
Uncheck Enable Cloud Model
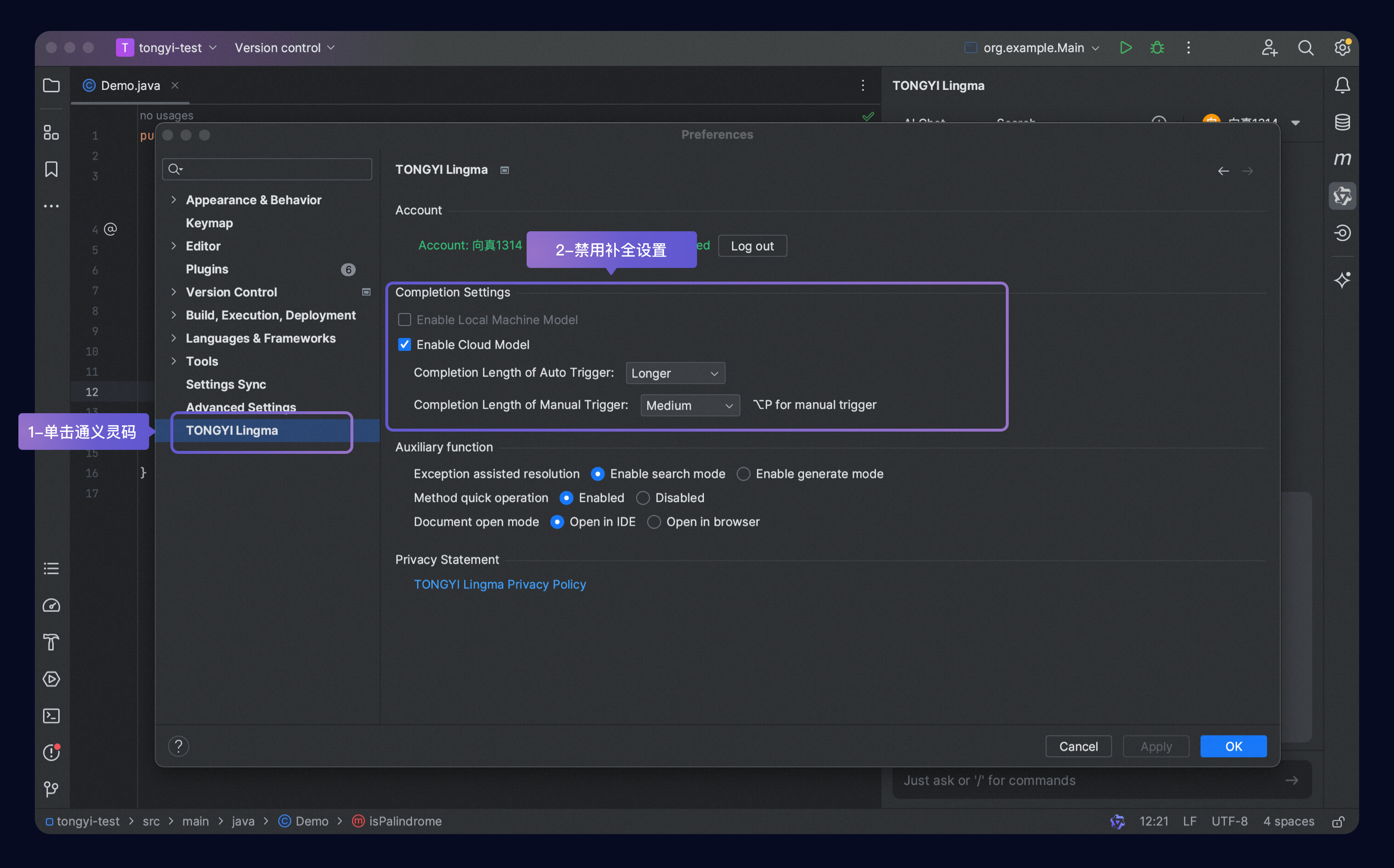[x=405, y=344]
